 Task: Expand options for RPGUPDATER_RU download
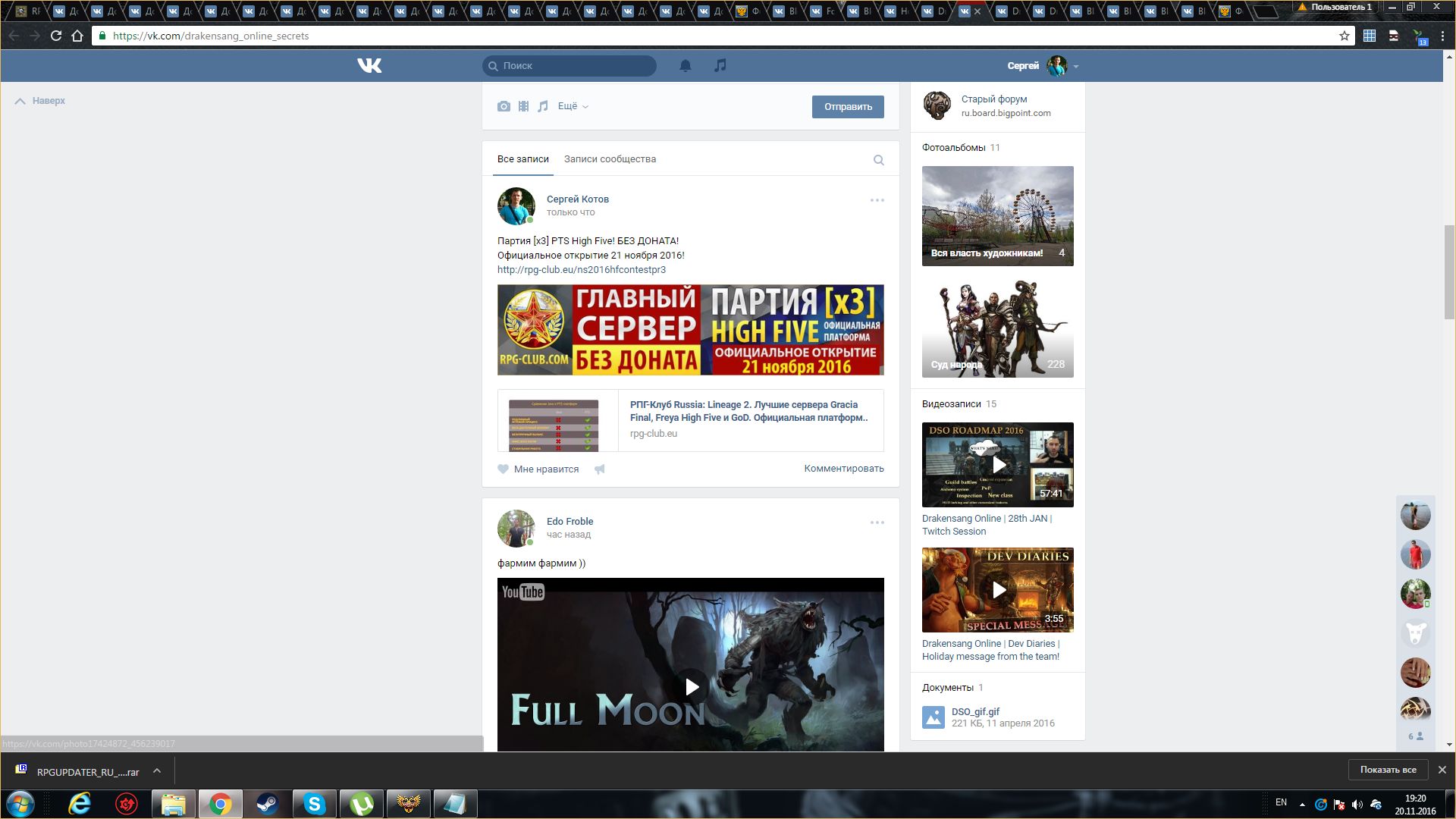pos(157,771)
